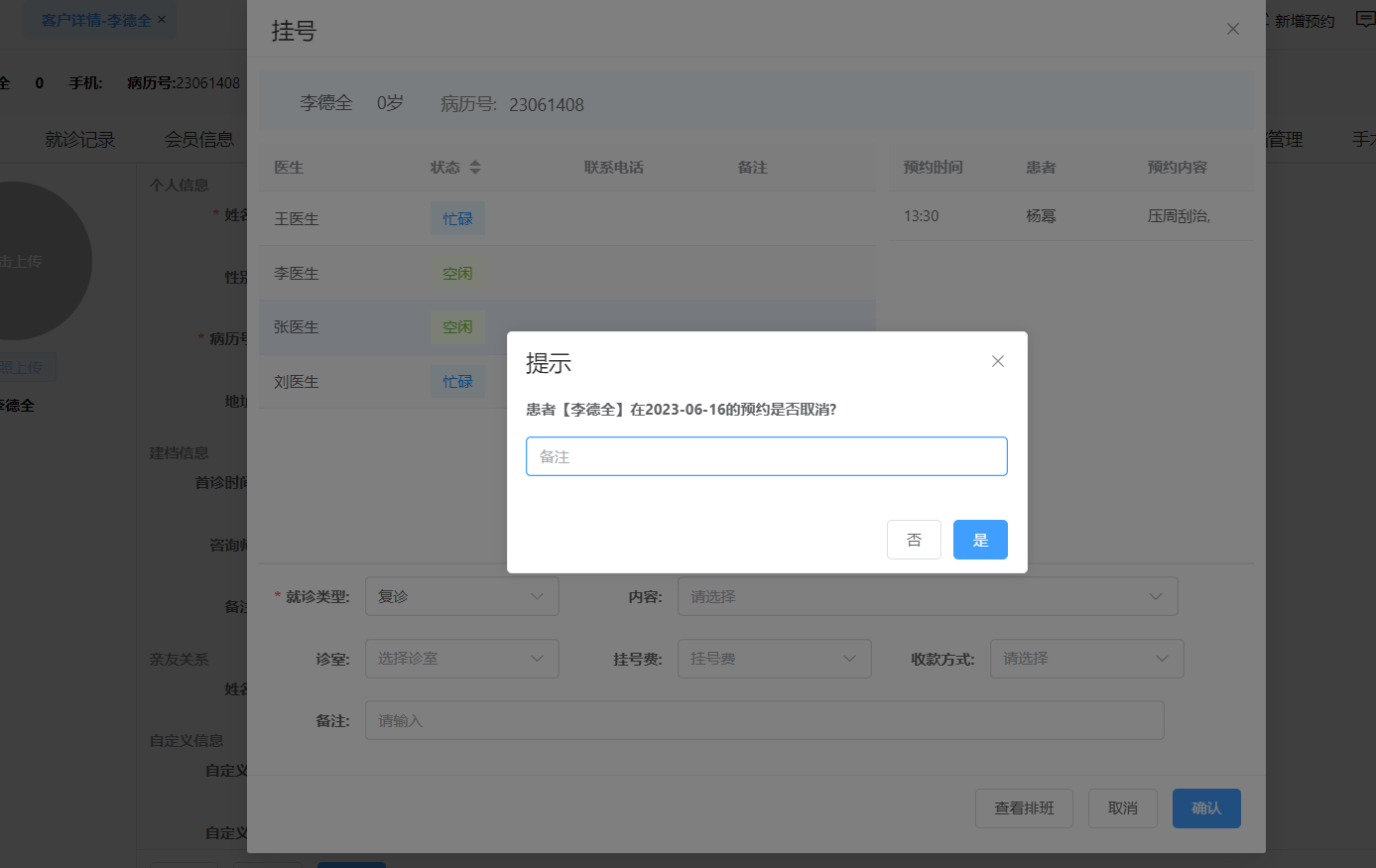Close the 提示 dialog with X icon
The height and width of the screenshot is (868, 1376).
point(998,361)
